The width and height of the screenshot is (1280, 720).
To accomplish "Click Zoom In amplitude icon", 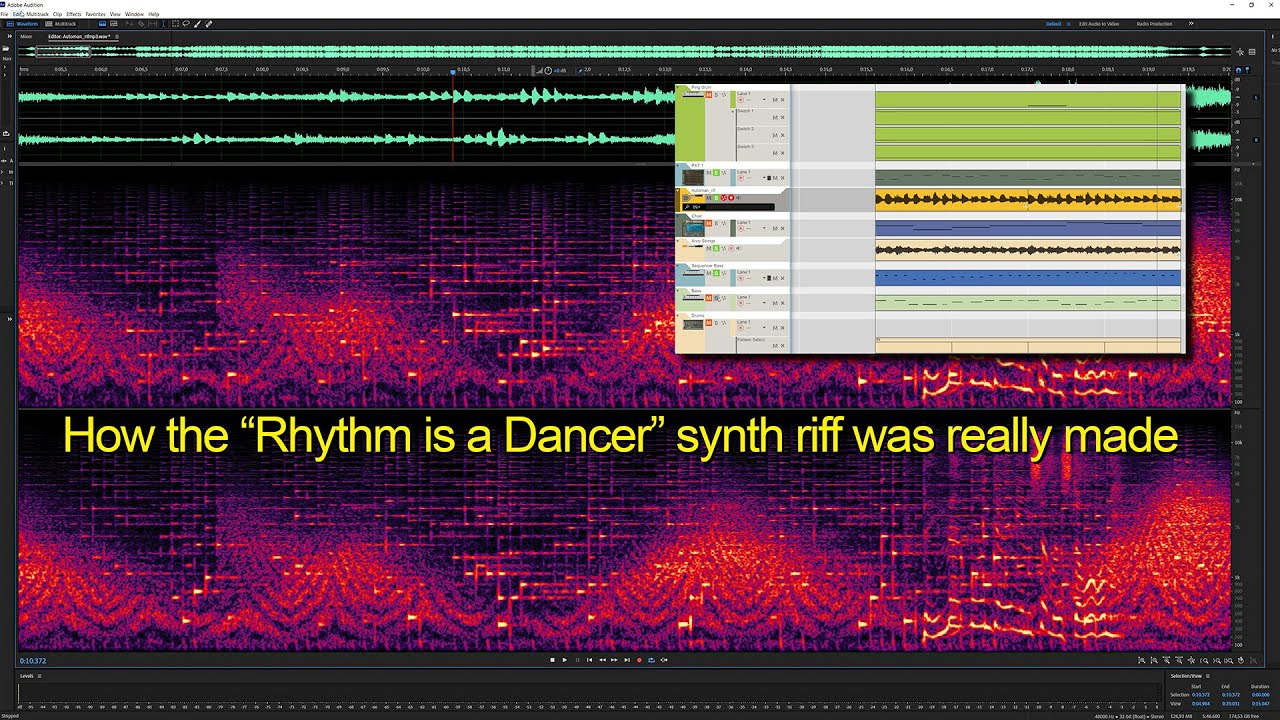I will pyautogui.click(x=1141, y=660).
